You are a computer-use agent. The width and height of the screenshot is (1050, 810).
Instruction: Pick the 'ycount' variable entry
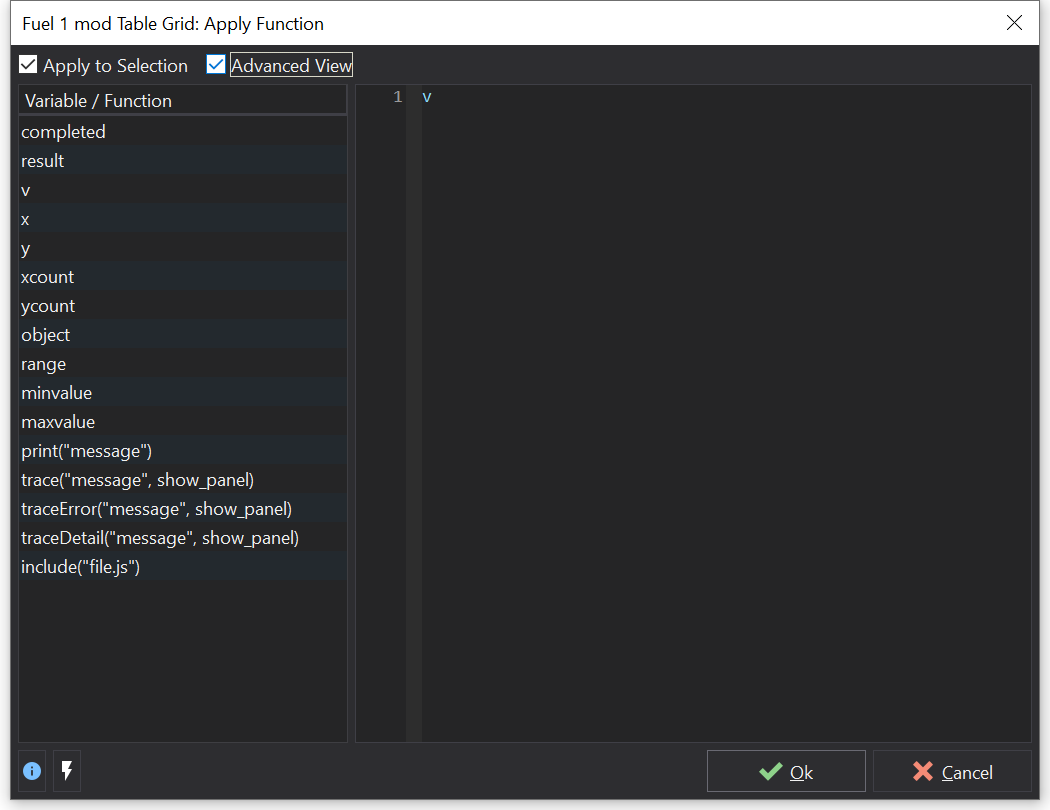tap(48, 306)
